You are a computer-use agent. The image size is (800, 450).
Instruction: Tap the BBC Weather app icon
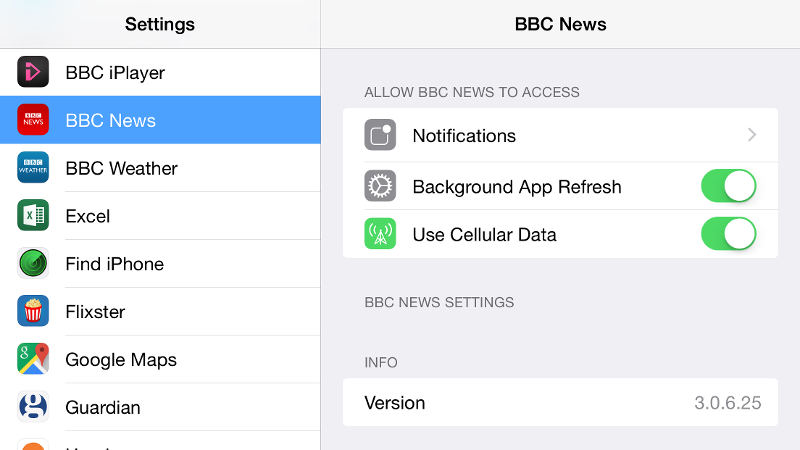coord(33,167)
